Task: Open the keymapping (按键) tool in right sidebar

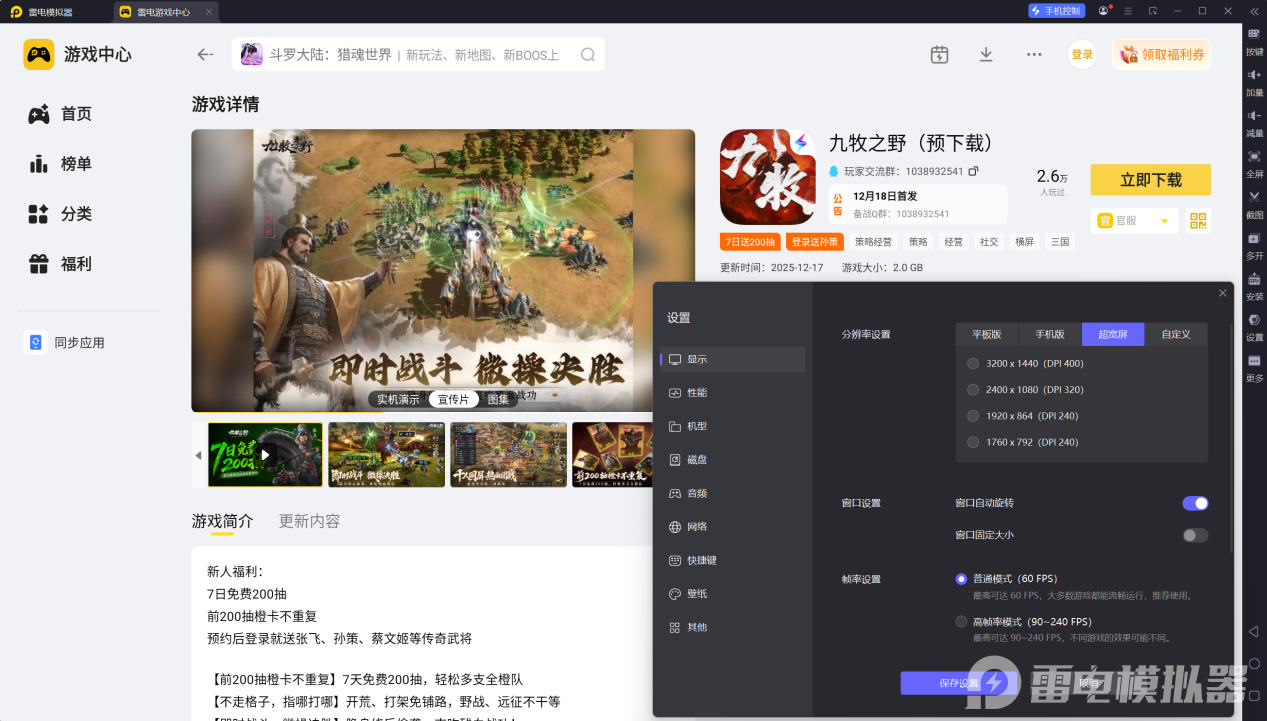Action: 1254,33
